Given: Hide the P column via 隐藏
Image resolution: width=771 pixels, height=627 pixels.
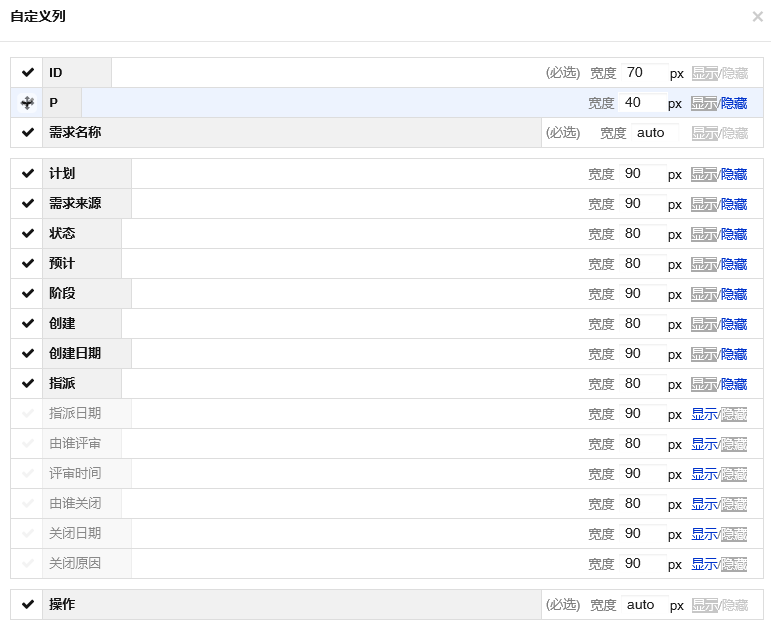Looking at the screenshot, I should pos(734,103).
